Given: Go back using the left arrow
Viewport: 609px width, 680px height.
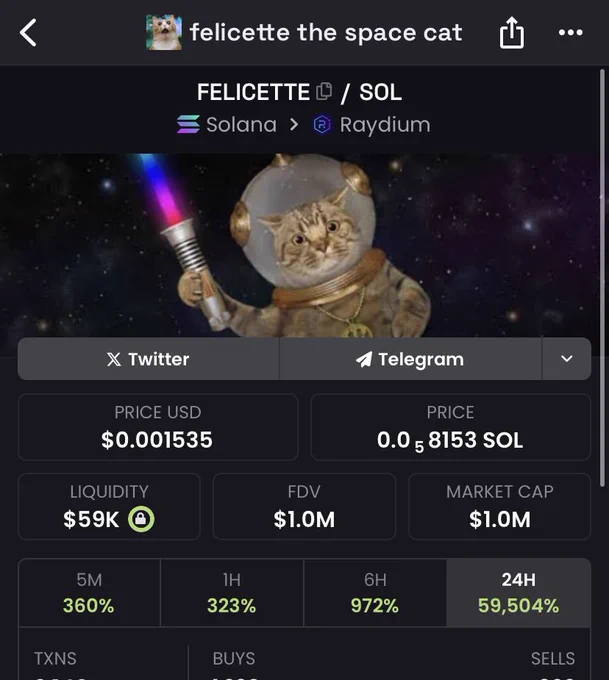Looking at the screenshot, I should (x=28, y=33).
